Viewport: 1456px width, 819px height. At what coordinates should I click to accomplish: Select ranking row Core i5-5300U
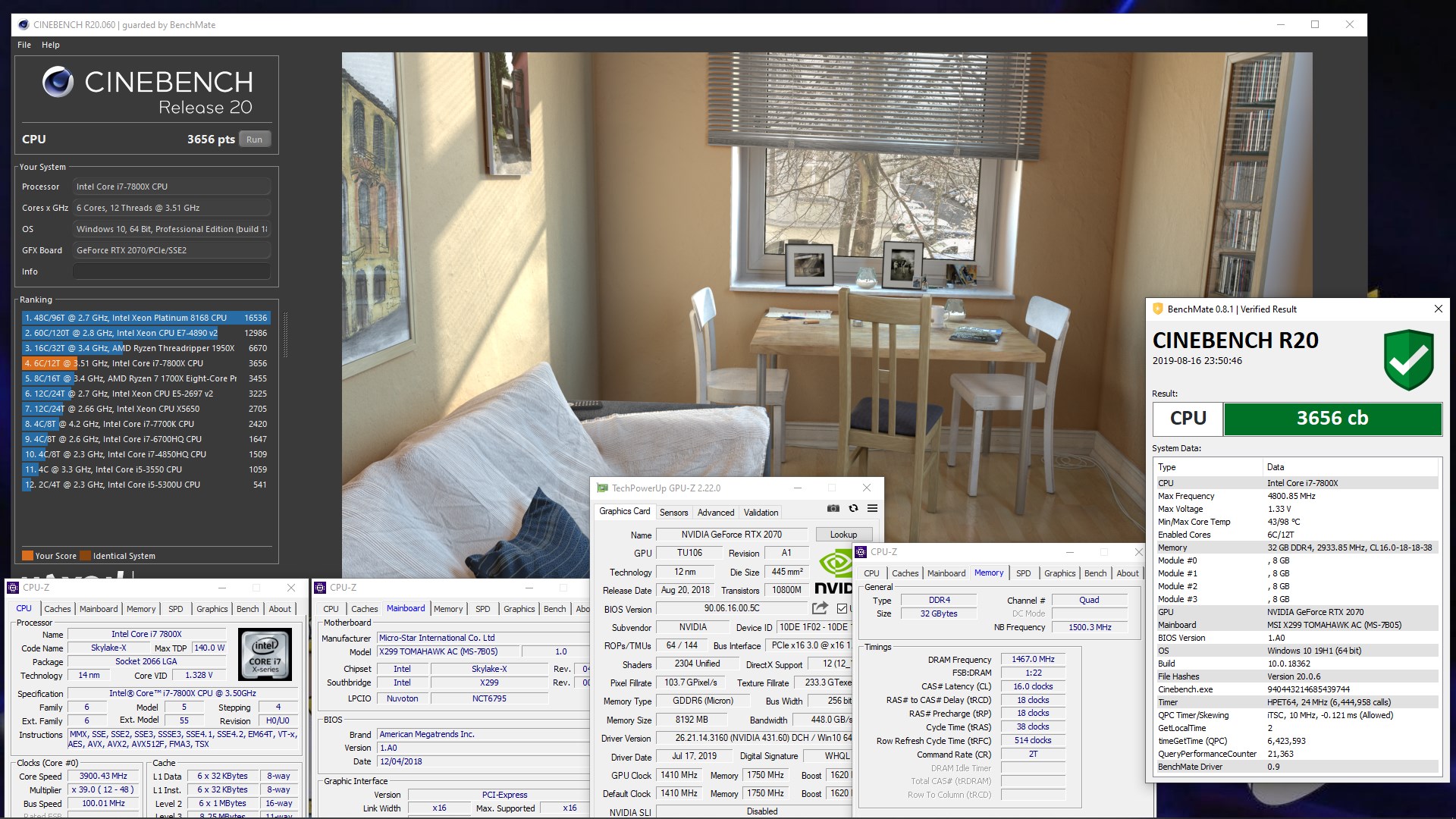click(145, 485)
